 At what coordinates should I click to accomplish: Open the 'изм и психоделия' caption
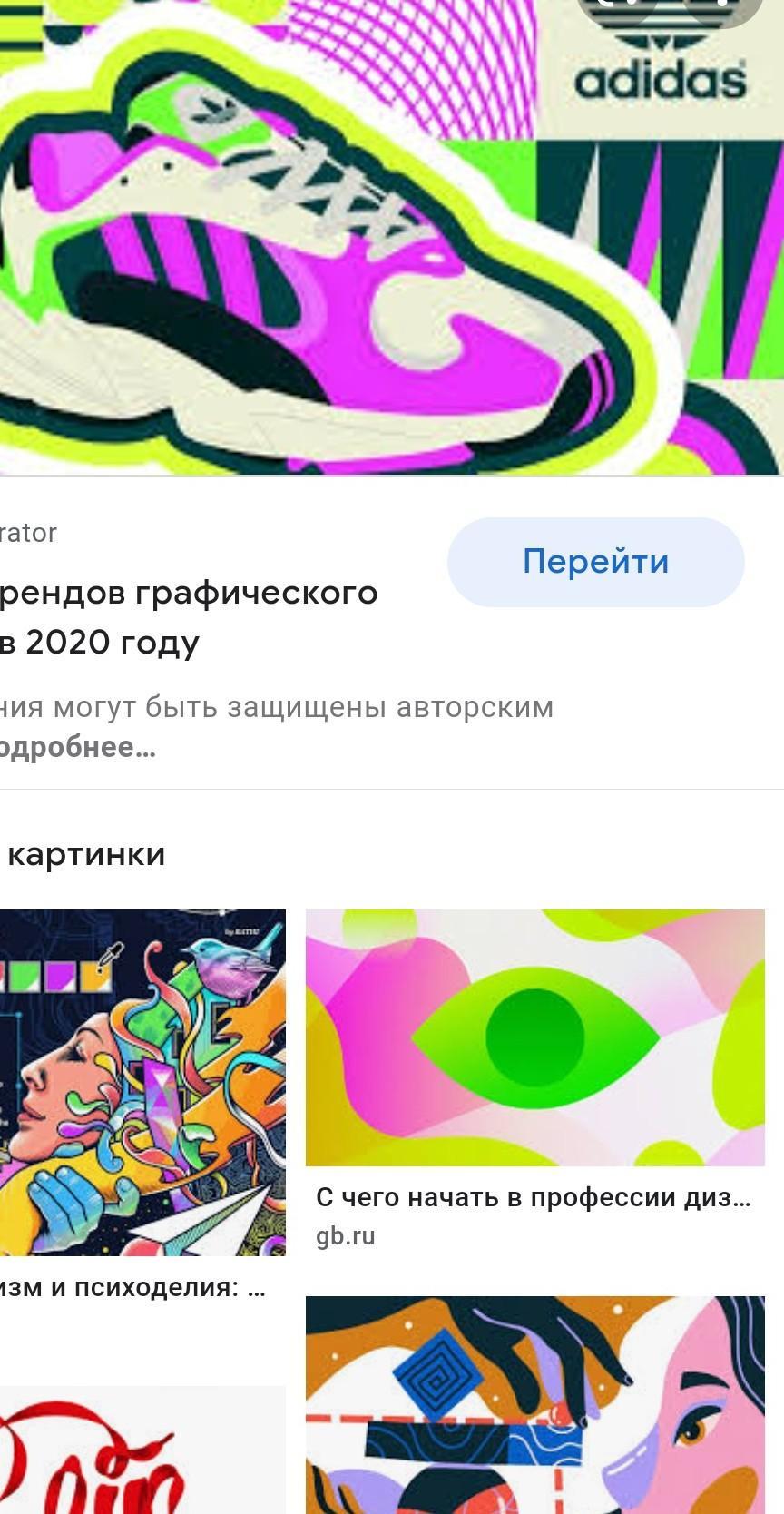[x=132, y=1288]
